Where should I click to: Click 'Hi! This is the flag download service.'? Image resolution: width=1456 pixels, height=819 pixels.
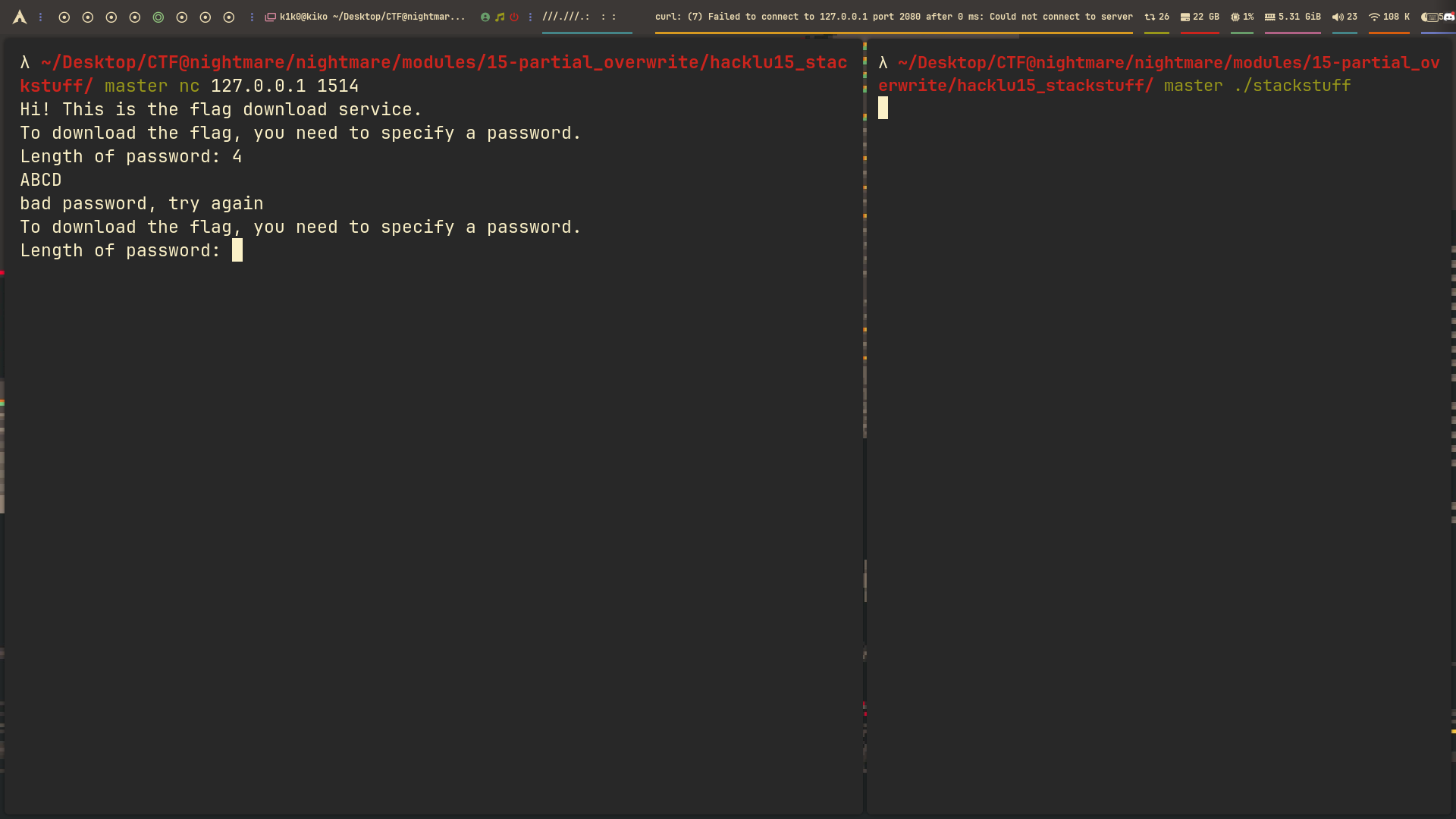point(221,109)
